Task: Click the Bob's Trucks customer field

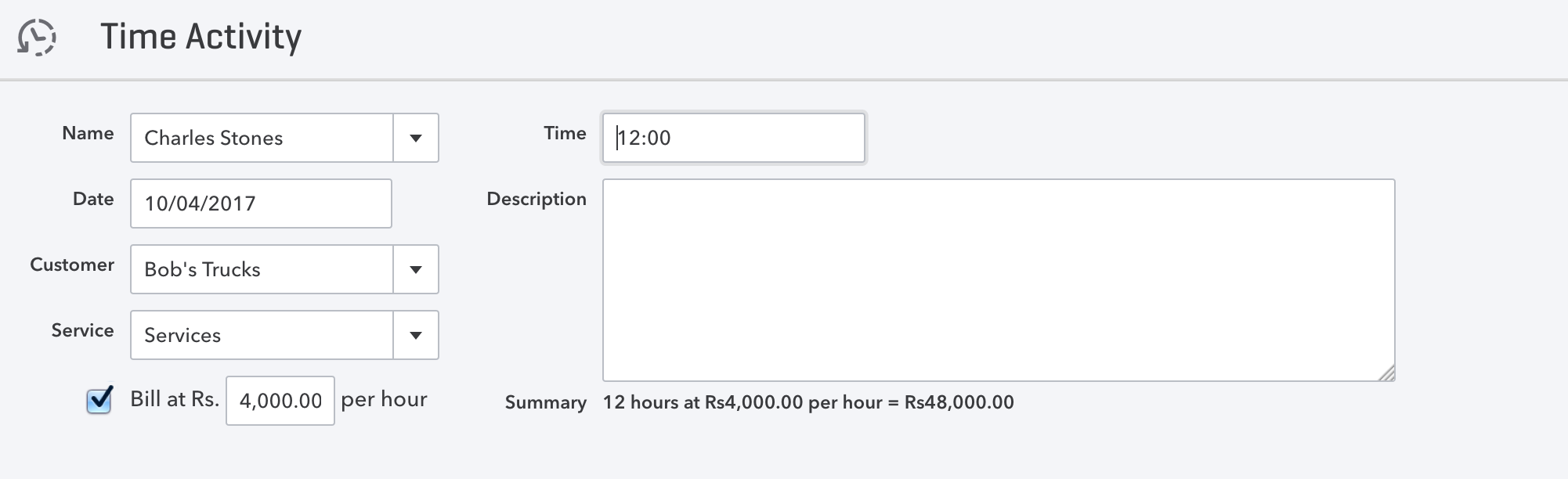Action: pos(262,269)
